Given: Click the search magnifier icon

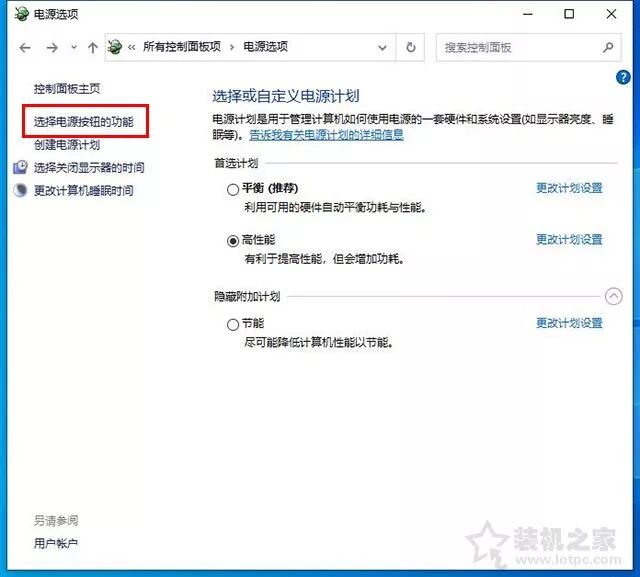Looking at the screenshot, I should point(608,47).
